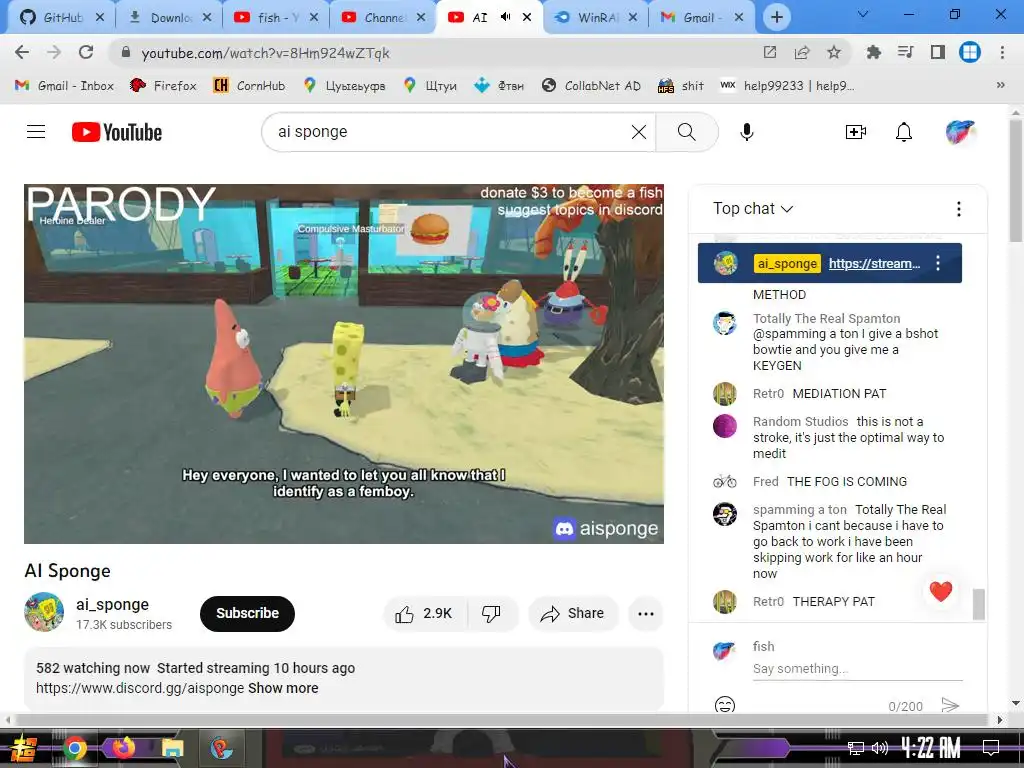The height and width of the screenshot is (768, 1024).
Task: Like the video (2.9K thumbs up)
Action: click(x=424, y=613)
